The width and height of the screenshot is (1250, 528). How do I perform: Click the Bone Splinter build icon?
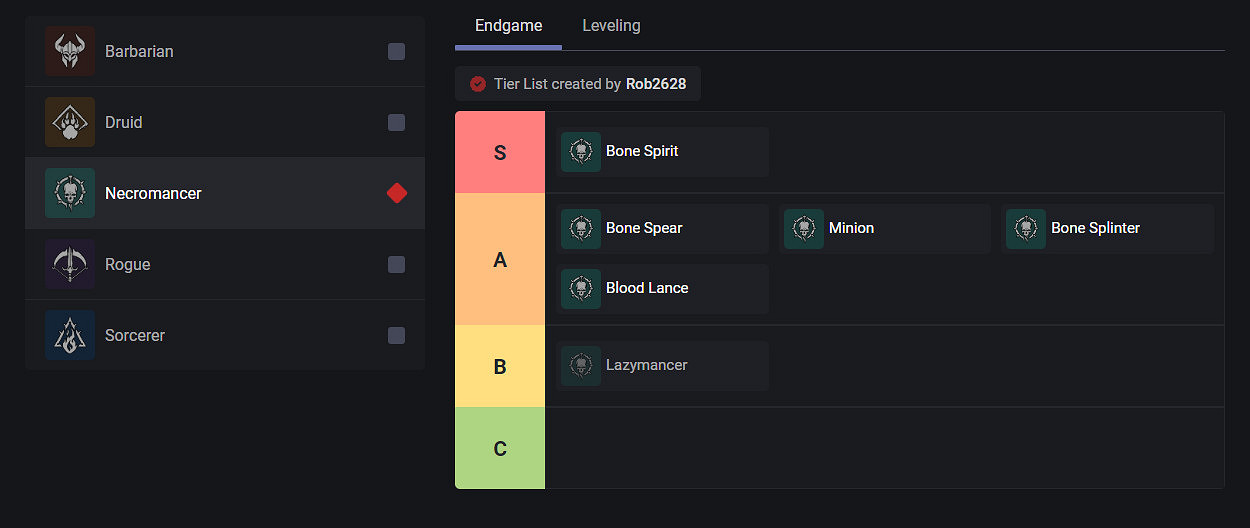tap(1026, 229)
